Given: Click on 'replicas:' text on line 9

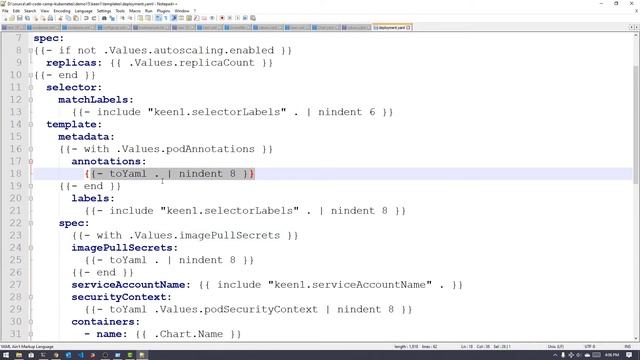Looking at the screenshot, I should click(74, 63).
